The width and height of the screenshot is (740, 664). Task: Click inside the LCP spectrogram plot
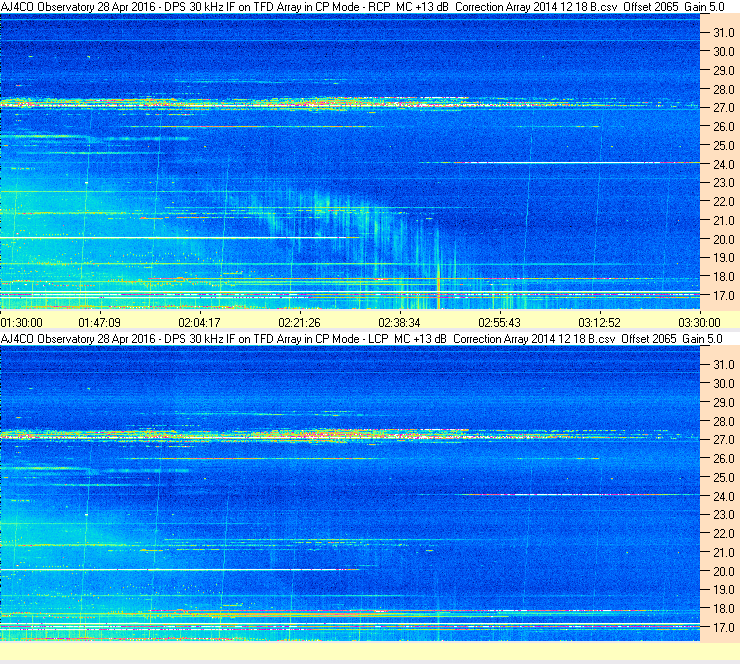point(350,493)
